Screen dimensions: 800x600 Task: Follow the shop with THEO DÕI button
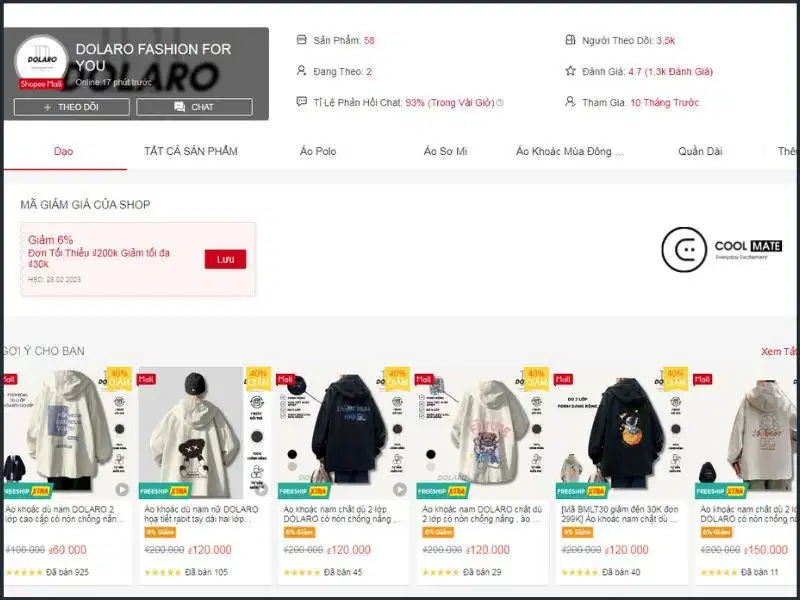click(72, 107)
